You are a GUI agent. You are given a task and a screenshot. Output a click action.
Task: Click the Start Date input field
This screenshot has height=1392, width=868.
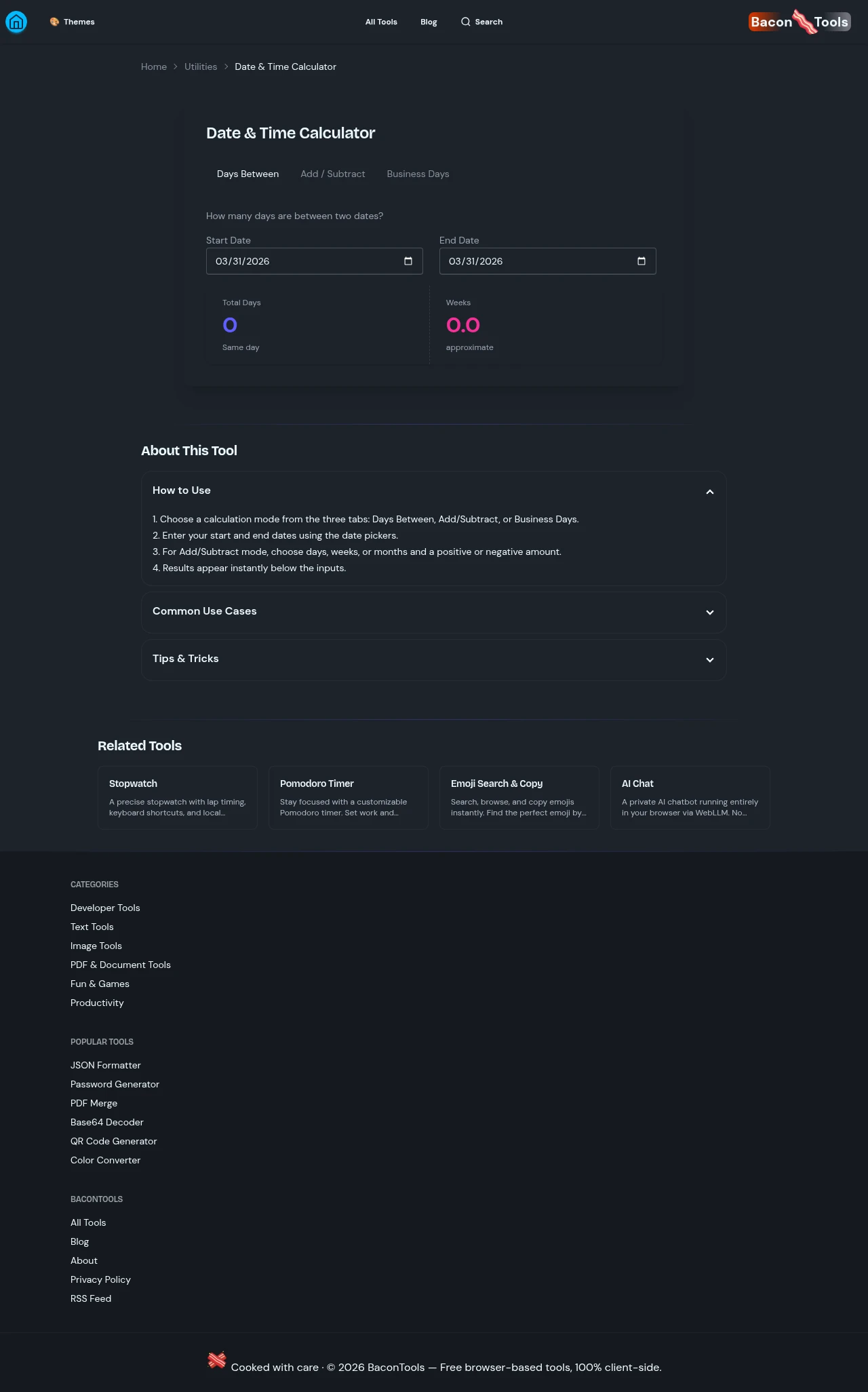pos(298,261)
